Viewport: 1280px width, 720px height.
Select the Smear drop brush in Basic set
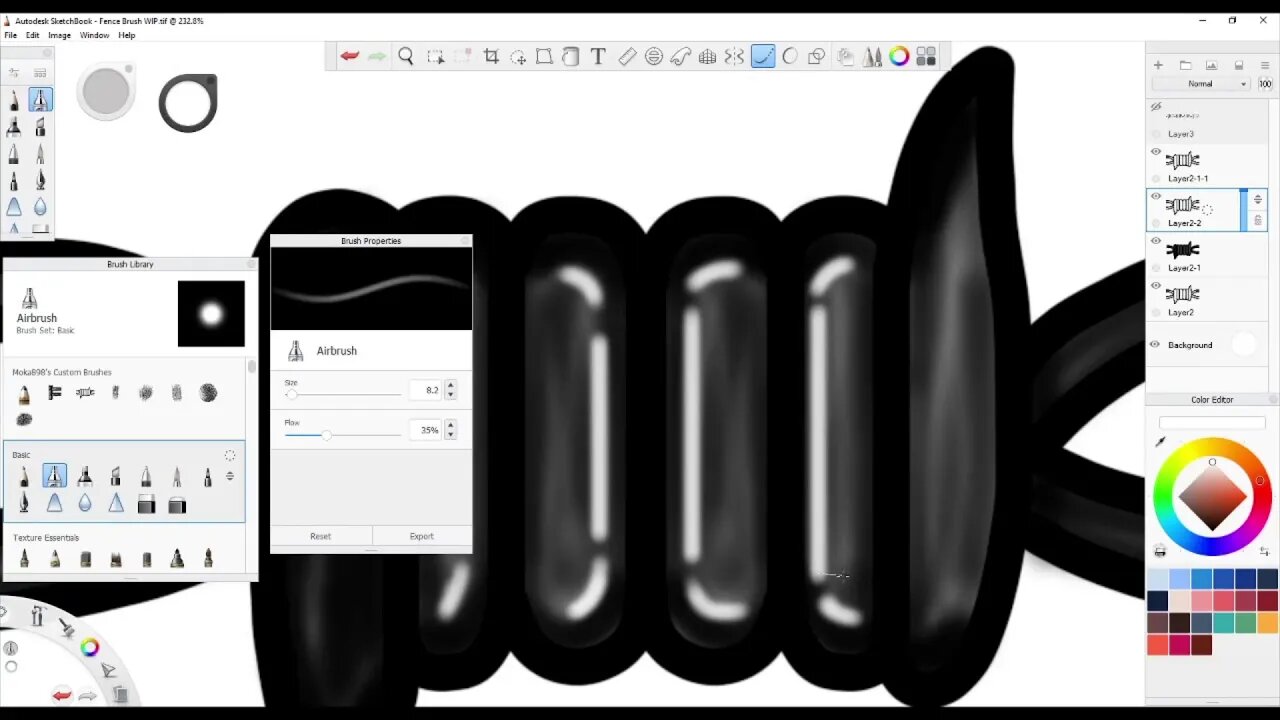pyautogui.click(x=85, y=505)
